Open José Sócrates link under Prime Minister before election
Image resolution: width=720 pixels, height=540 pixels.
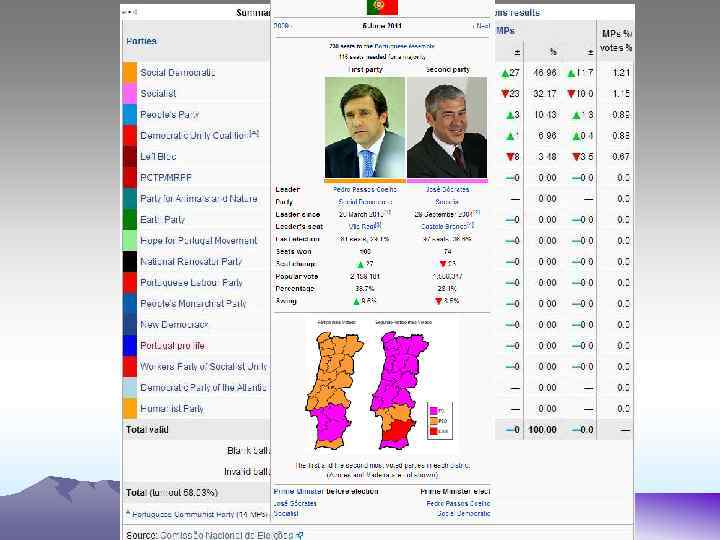(x=295, y=503)
